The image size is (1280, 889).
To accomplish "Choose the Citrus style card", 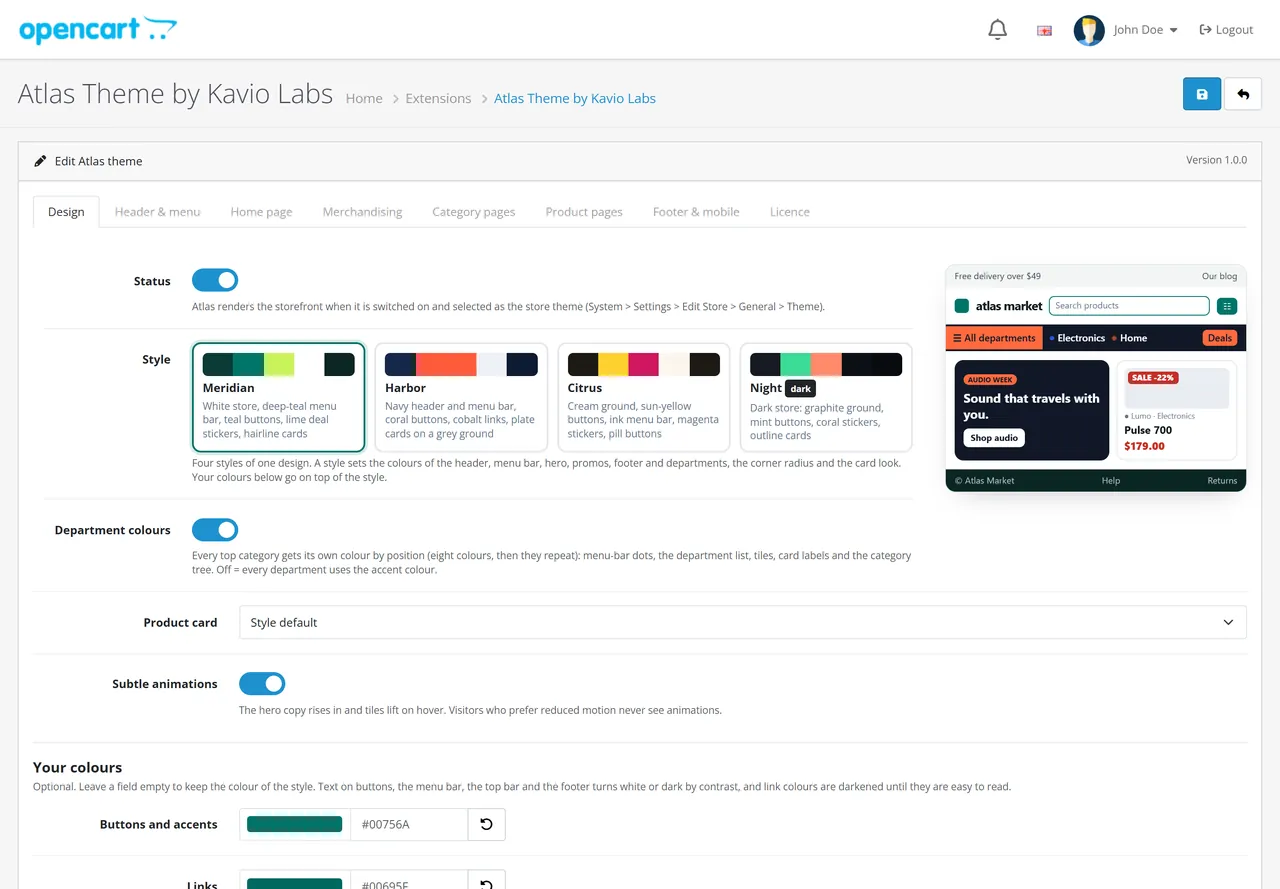I will click(x=643, y=398).
